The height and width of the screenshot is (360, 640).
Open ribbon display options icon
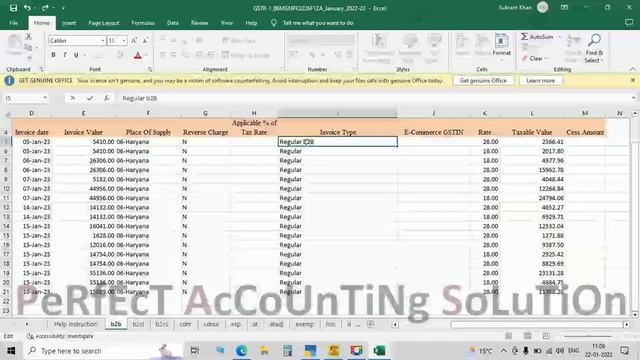(x=564, y=7)
